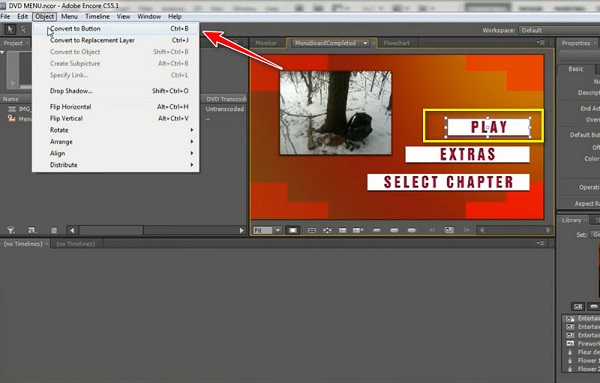Click the trash delete icon in Project panel
The image size is (600, 383).
point(54,230)
